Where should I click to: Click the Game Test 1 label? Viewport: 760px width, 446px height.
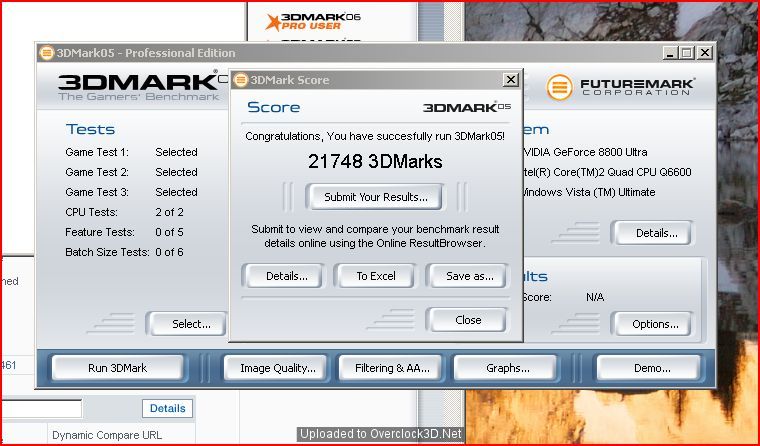coord(97,152)
